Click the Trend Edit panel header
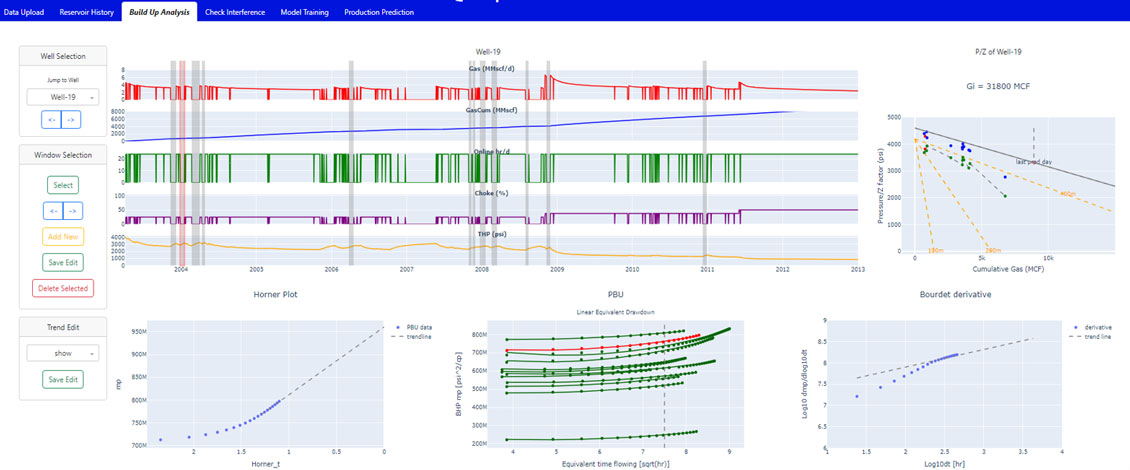This screenshot has width=1130, height=470. (63, 327)
